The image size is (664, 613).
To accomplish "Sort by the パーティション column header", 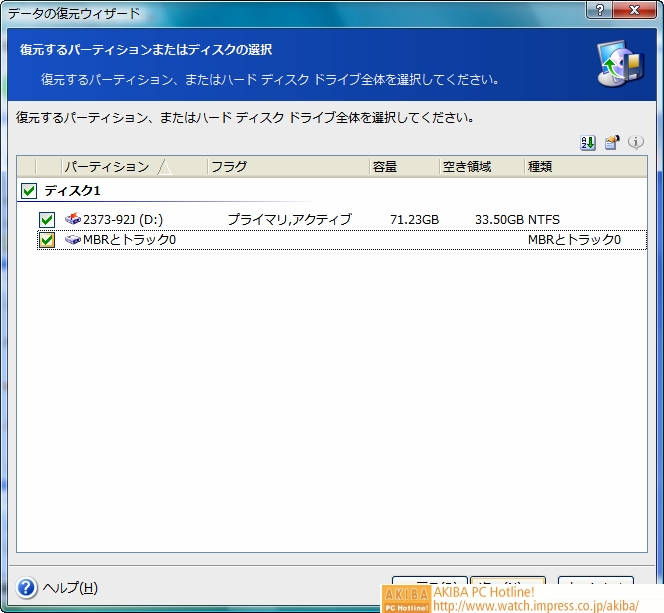I will pyautogui.click(x=107, y=167).
